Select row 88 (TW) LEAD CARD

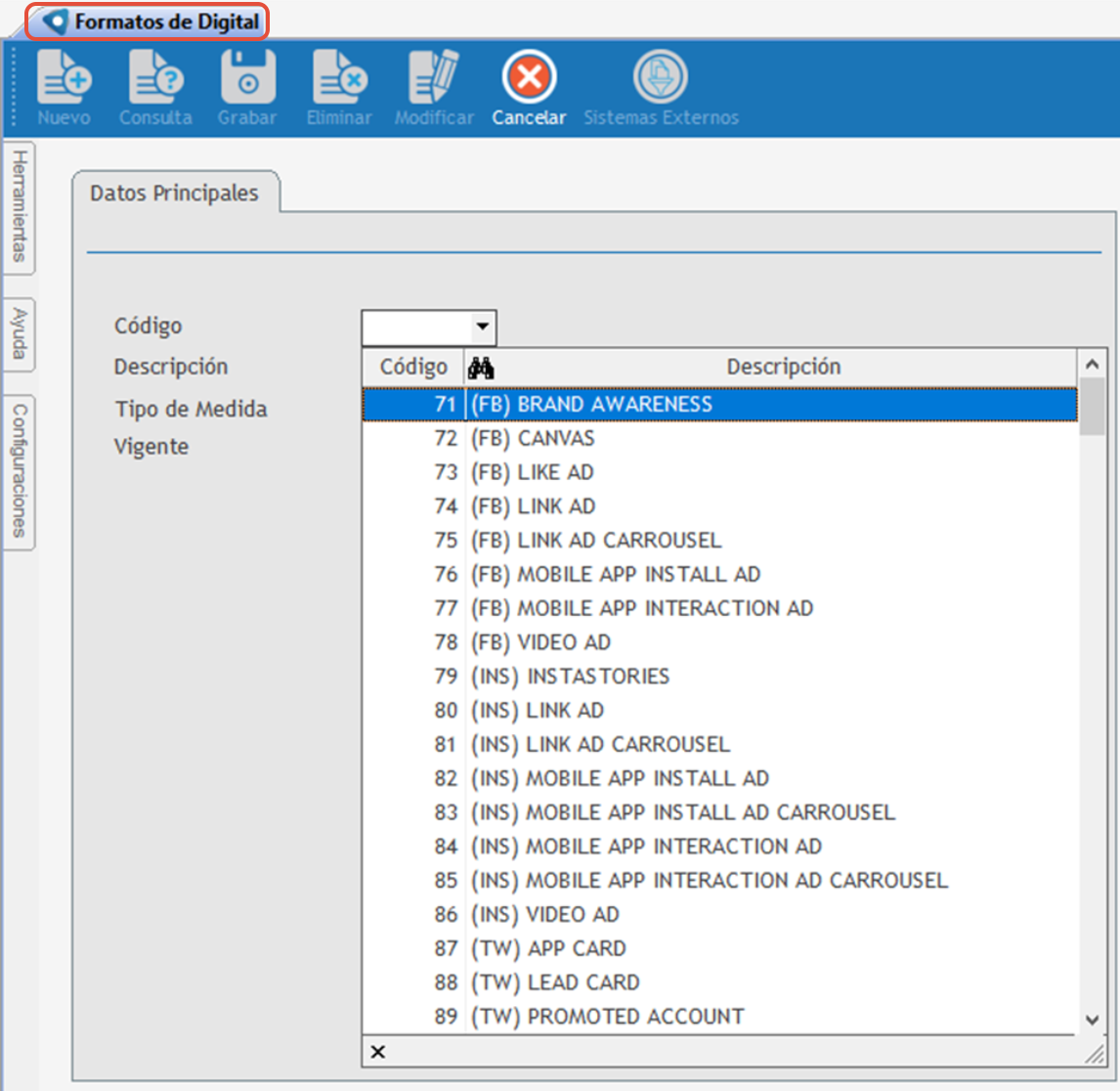(x=720, y=982)
